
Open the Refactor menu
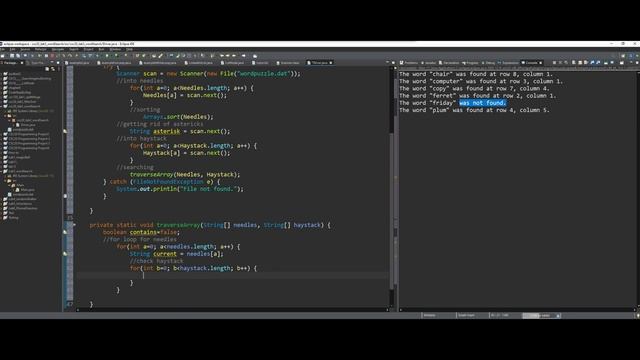40,49
